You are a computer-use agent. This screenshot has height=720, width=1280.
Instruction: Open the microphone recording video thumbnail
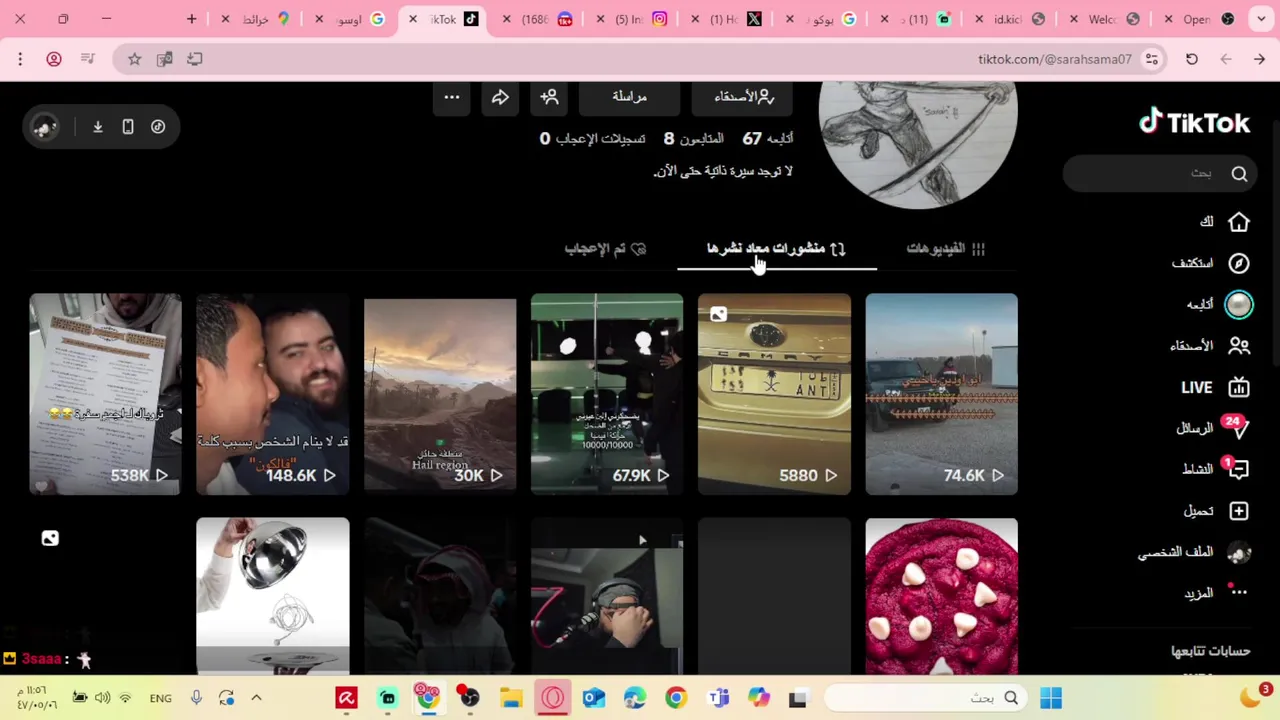(607, 596)
